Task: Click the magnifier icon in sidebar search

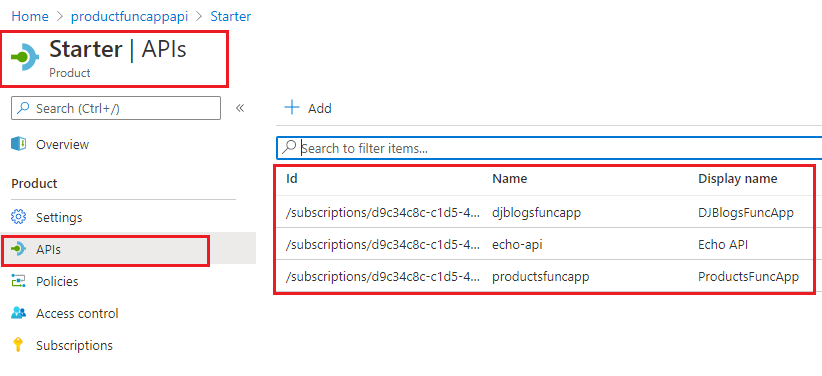Action: [x=24, y=108]
